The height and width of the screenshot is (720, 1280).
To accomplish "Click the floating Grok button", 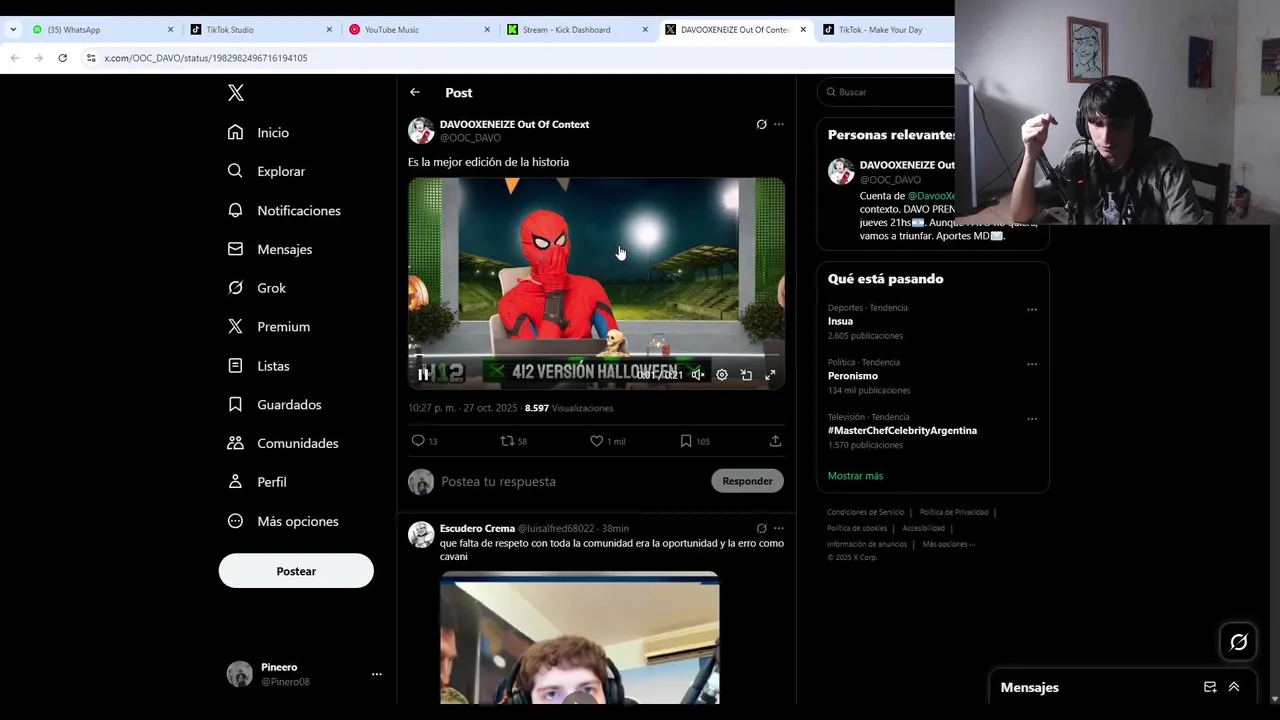I will [x=1238, y=642].
